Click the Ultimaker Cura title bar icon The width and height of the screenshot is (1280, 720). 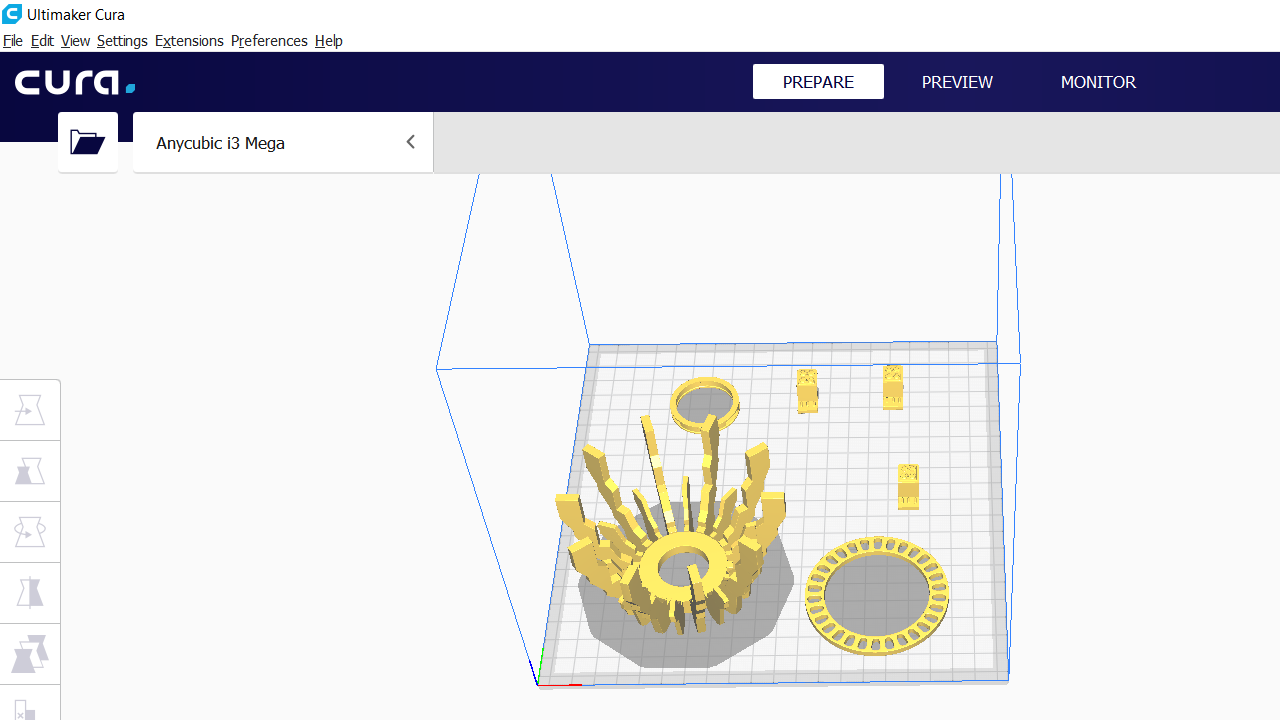coord(12,15)
